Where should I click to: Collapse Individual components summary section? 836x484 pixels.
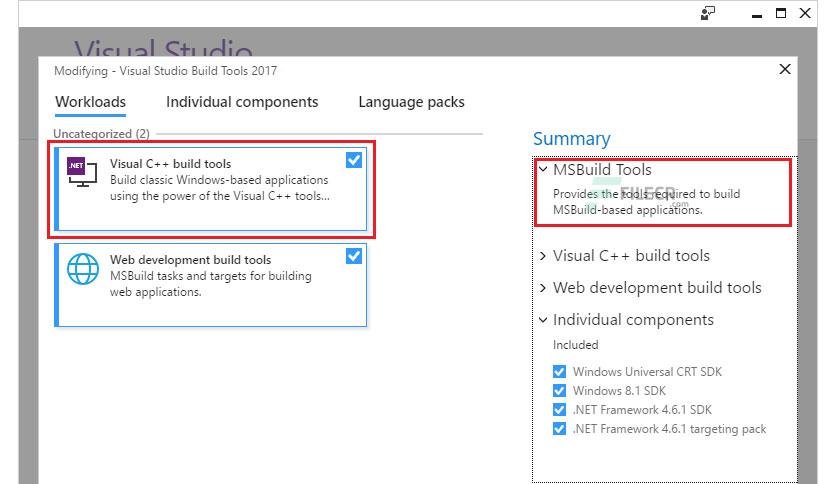(x=543, y=320)
